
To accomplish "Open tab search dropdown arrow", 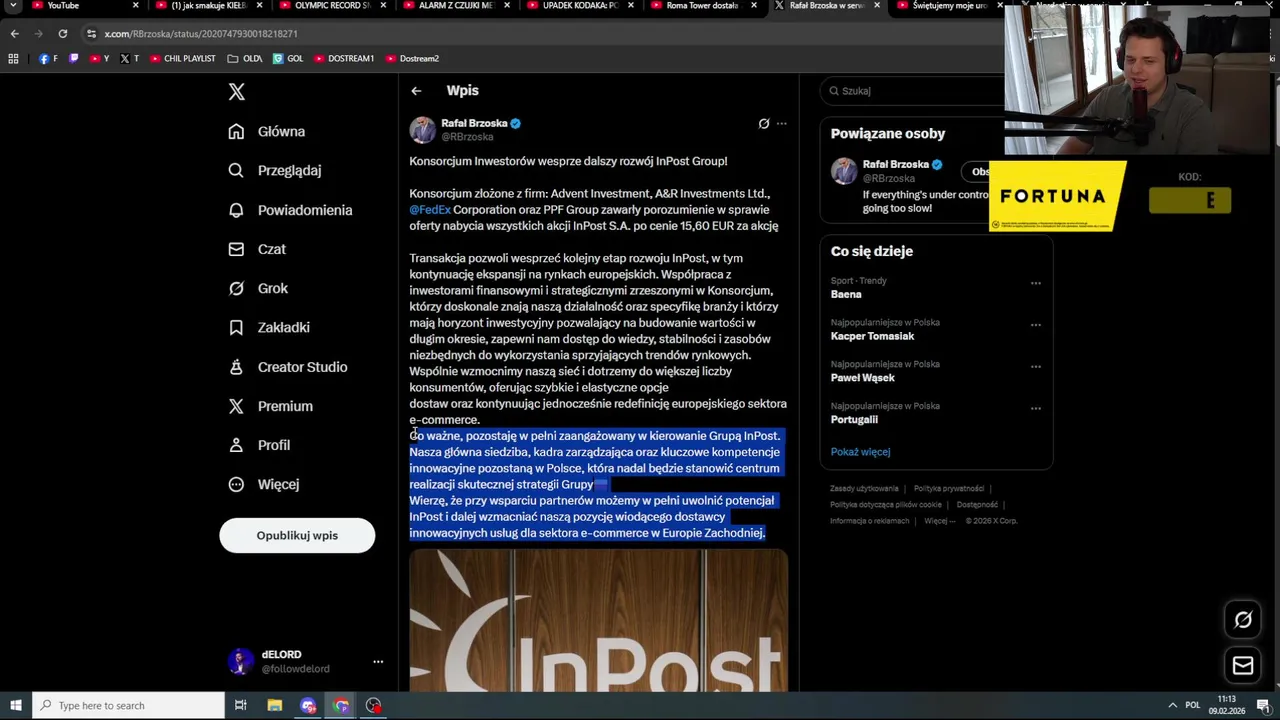I will (14, 6).
